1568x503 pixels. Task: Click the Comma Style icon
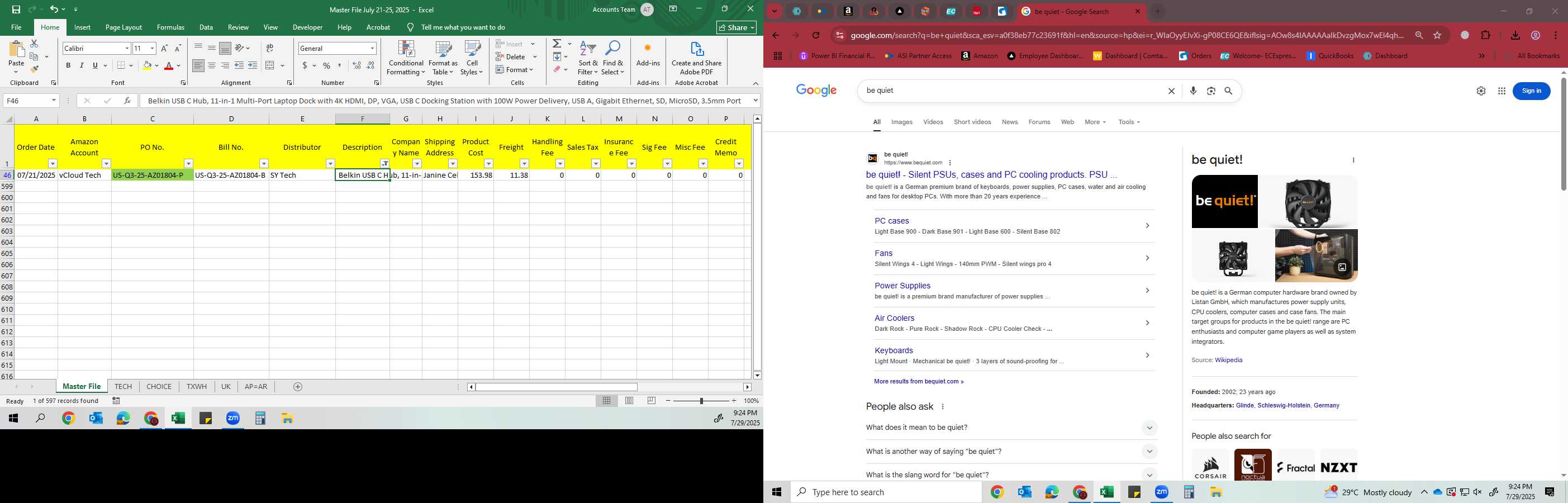[340, 65]
